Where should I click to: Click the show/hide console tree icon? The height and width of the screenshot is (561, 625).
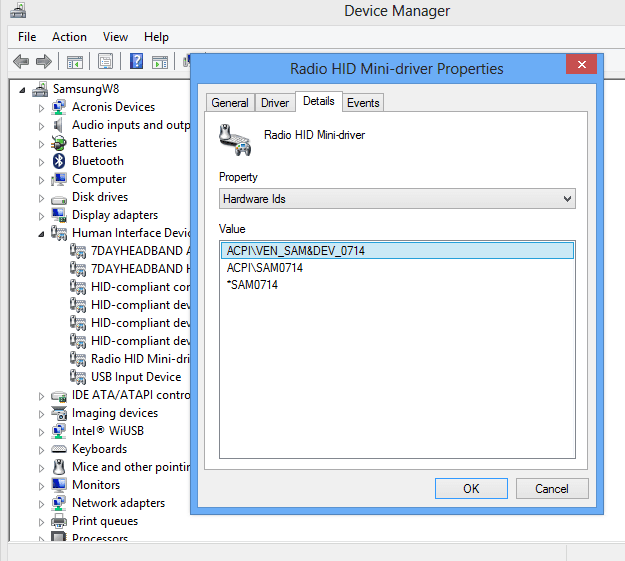tap(75, 62)
